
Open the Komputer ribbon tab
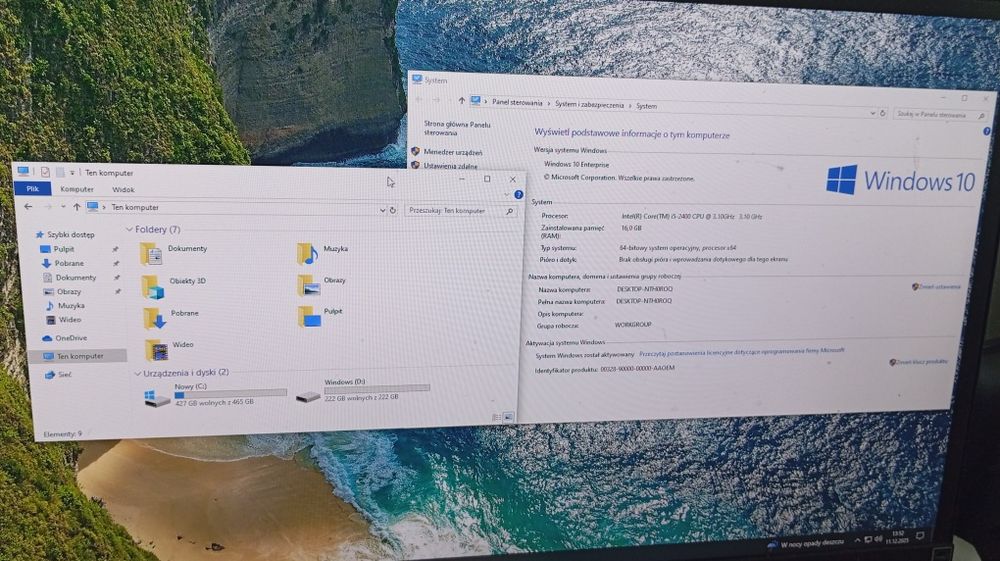pos(77,189)
